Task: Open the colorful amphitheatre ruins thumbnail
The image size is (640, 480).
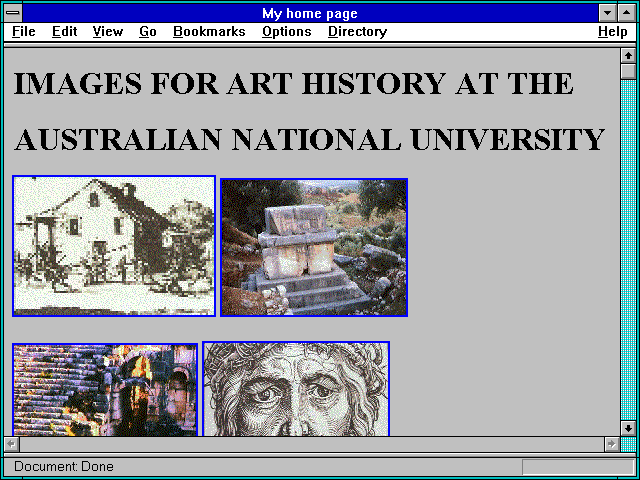Action: 105,389
